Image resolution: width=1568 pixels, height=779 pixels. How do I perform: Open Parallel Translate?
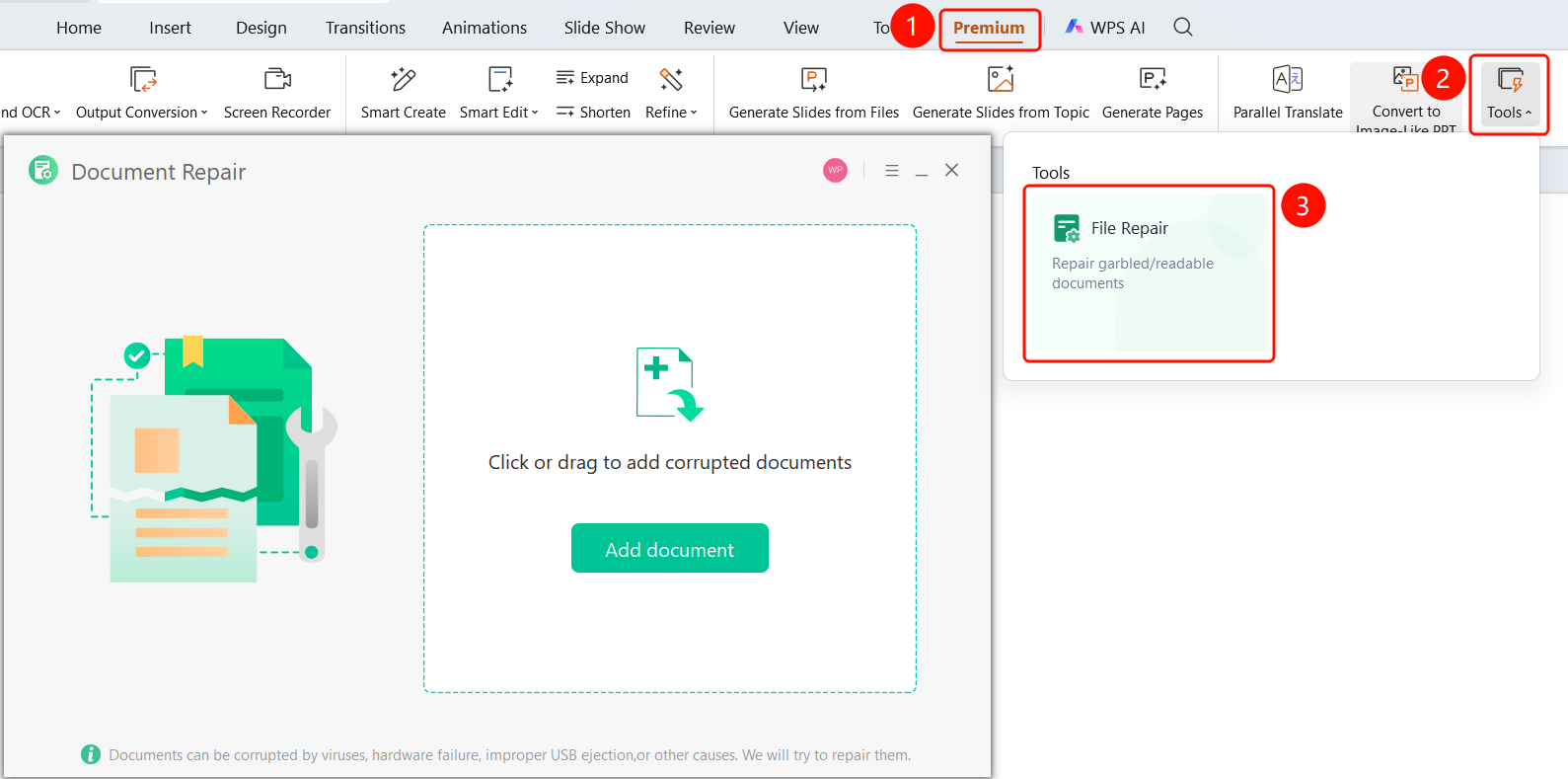(1288, 94)
